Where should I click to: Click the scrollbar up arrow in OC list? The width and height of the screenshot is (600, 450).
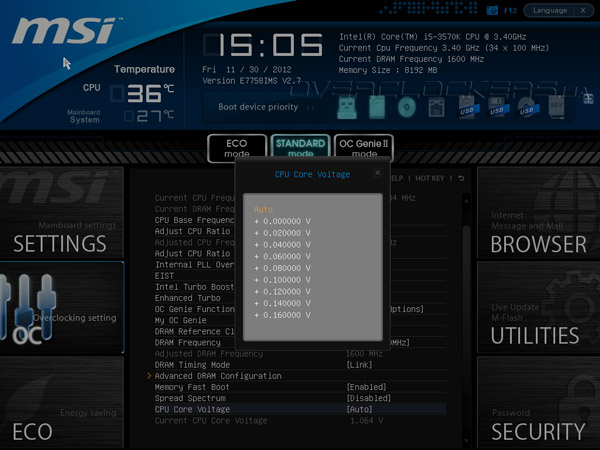(466, 200)
